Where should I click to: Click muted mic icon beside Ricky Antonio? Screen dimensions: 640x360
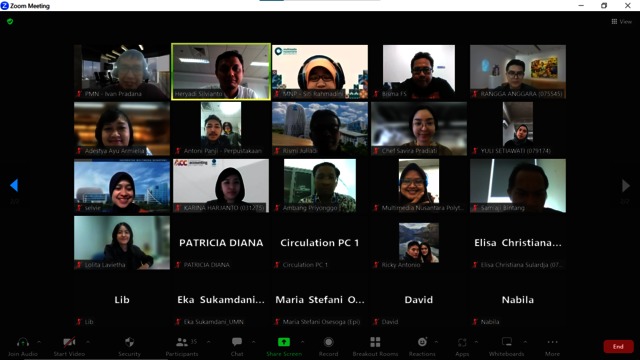point(376,264)
